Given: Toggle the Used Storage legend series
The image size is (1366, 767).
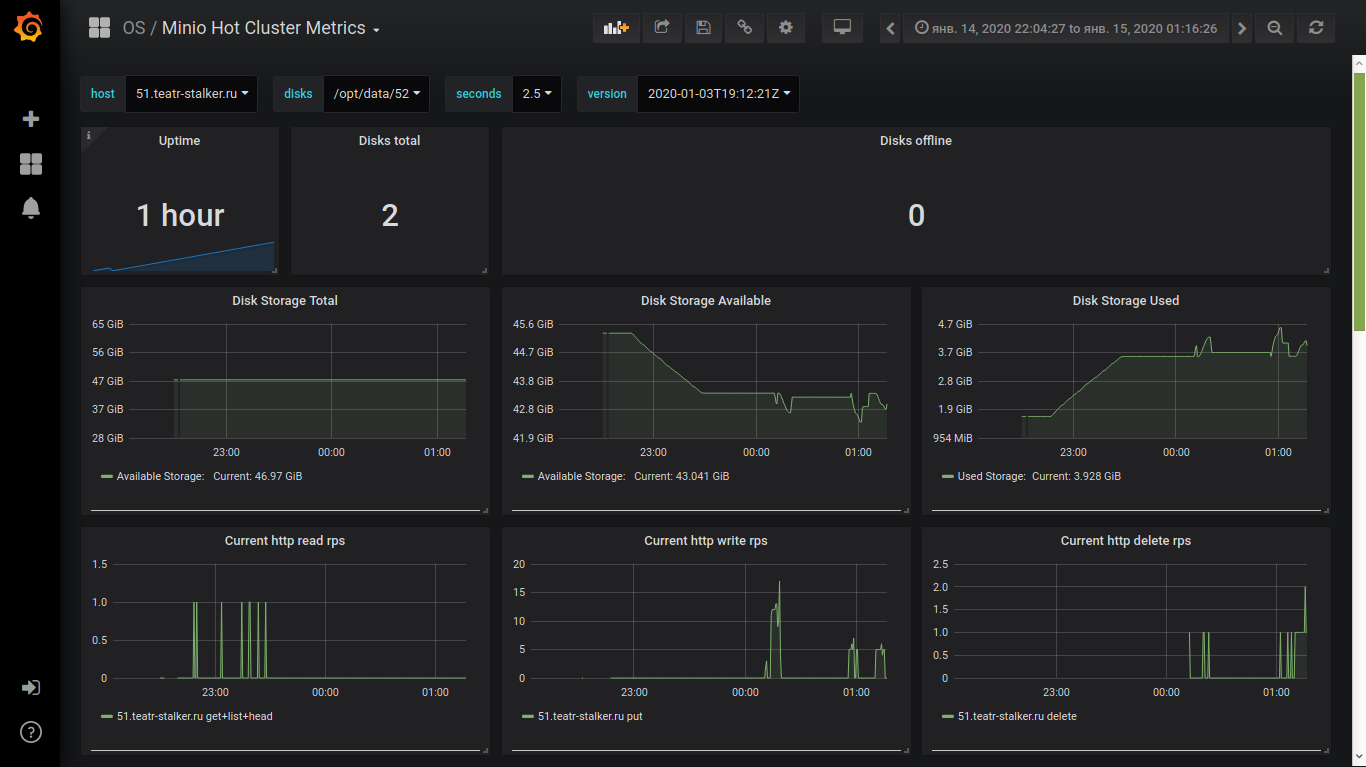Looking at the screenshot, I should point(990,477).
